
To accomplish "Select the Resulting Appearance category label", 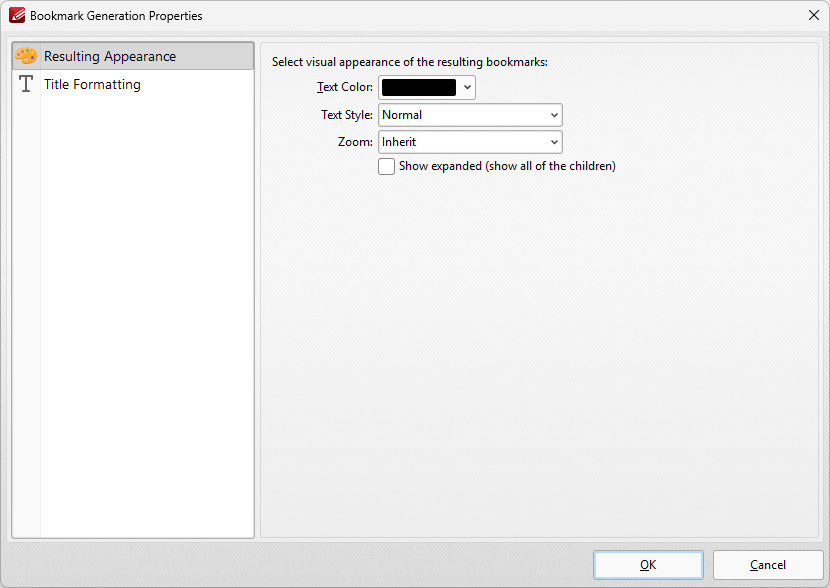I will click(110, 57).
